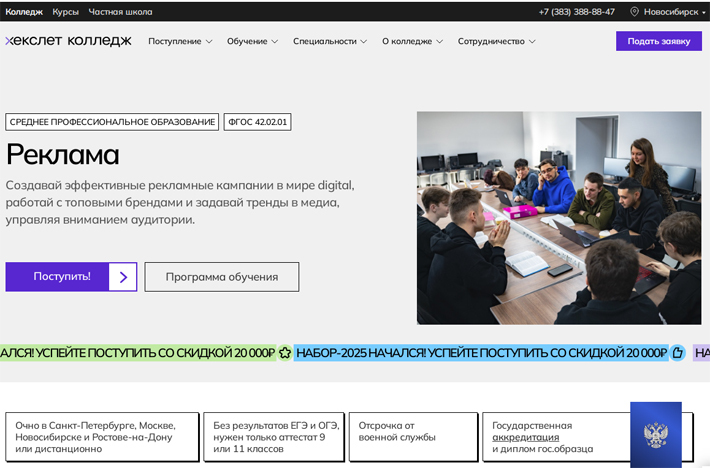This screenshot has width=710, height=468.
Task: Click the star badge icon in the banner
Action: (285, 353)
